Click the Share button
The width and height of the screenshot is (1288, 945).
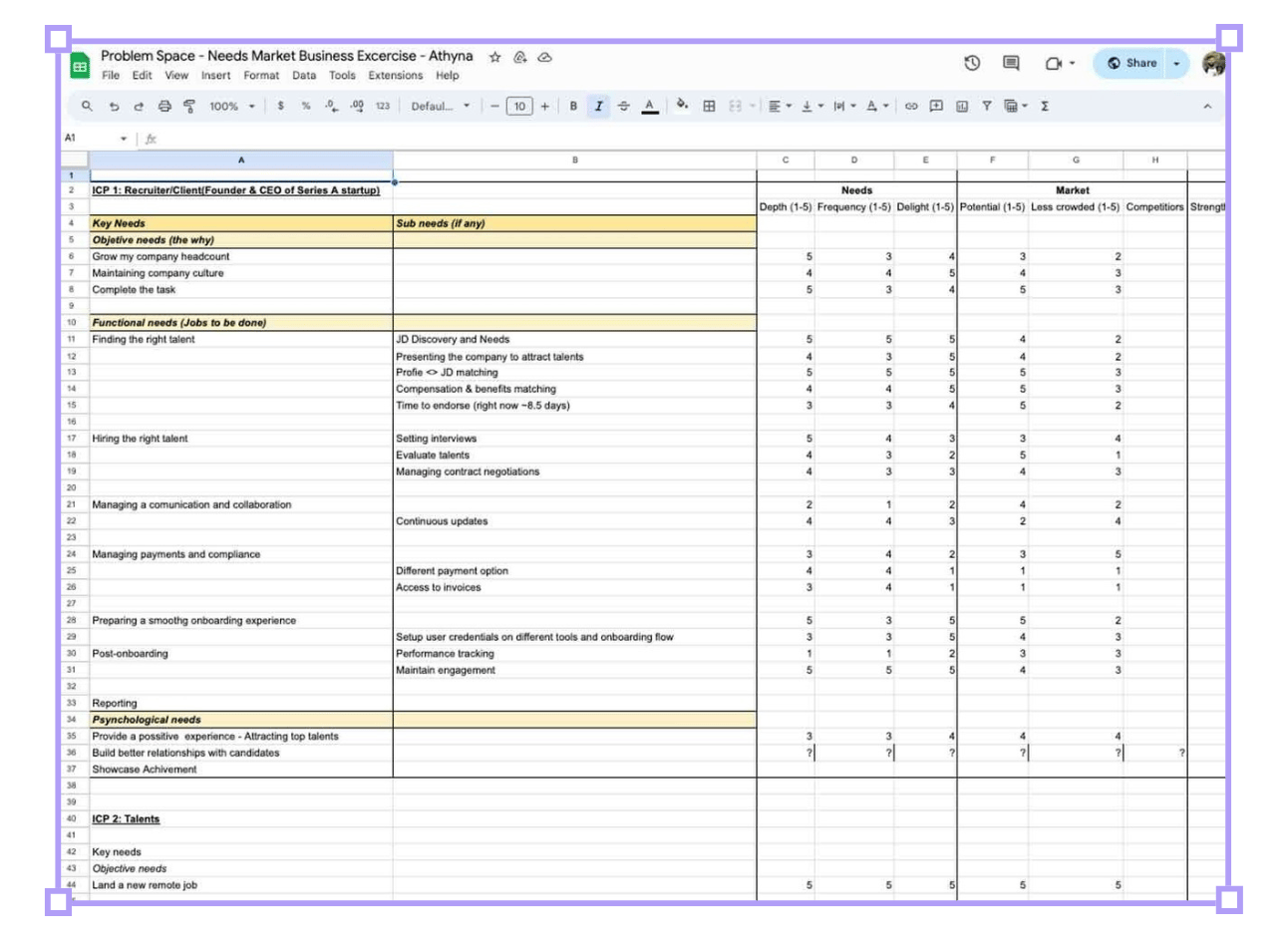click(x=1131, y=63)
